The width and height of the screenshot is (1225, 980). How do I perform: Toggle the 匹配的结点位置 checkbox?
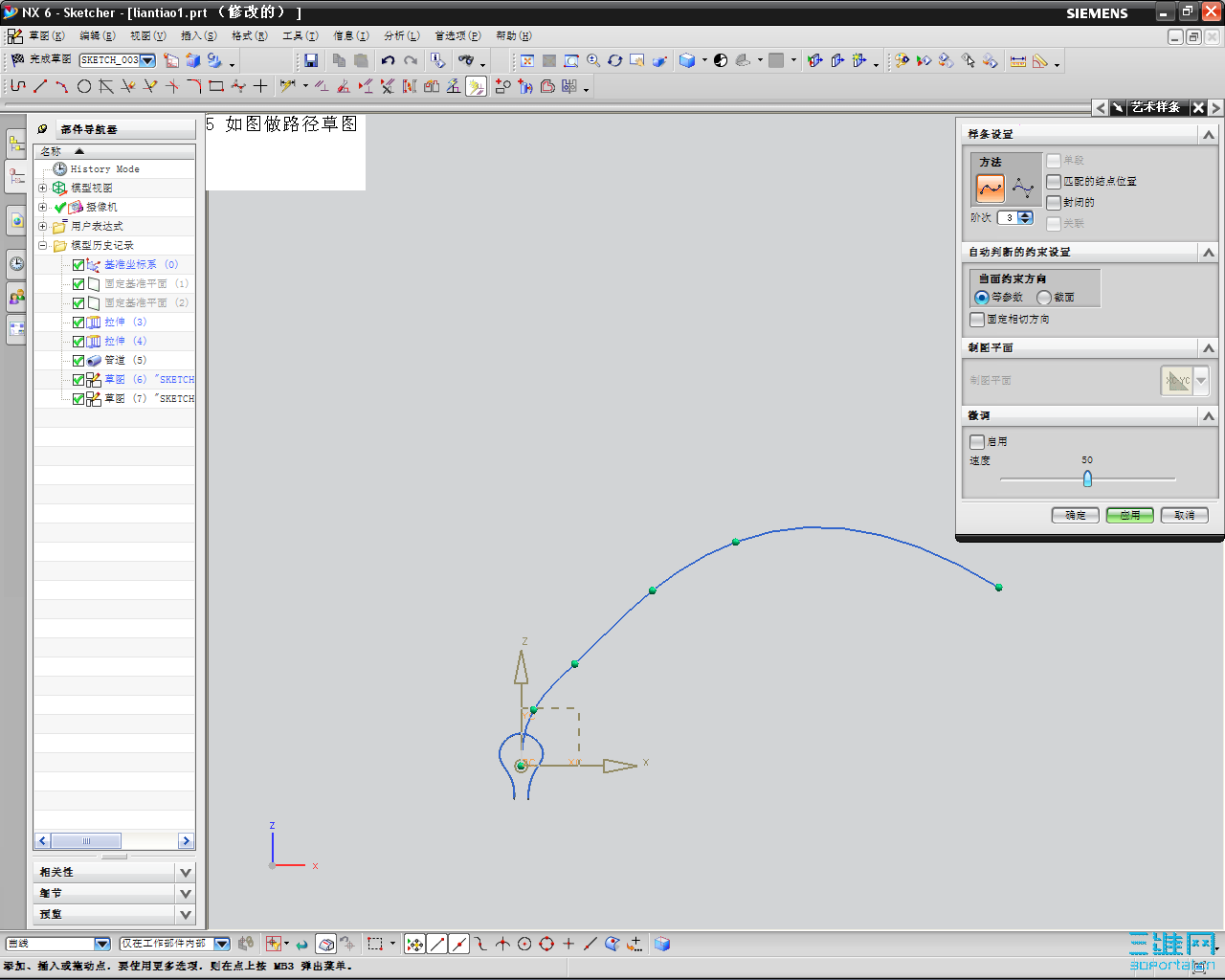coord(1054,182)
